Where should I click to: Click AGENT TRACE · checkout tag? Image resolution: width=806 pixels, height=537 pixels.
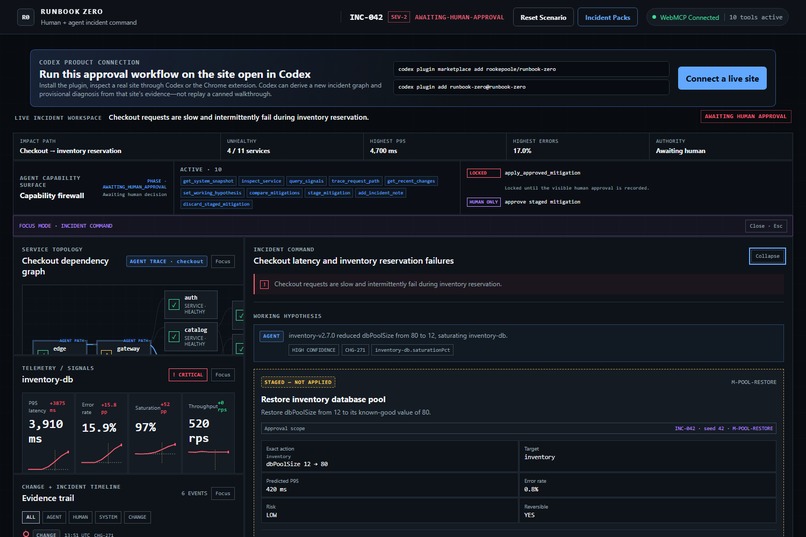167,261
